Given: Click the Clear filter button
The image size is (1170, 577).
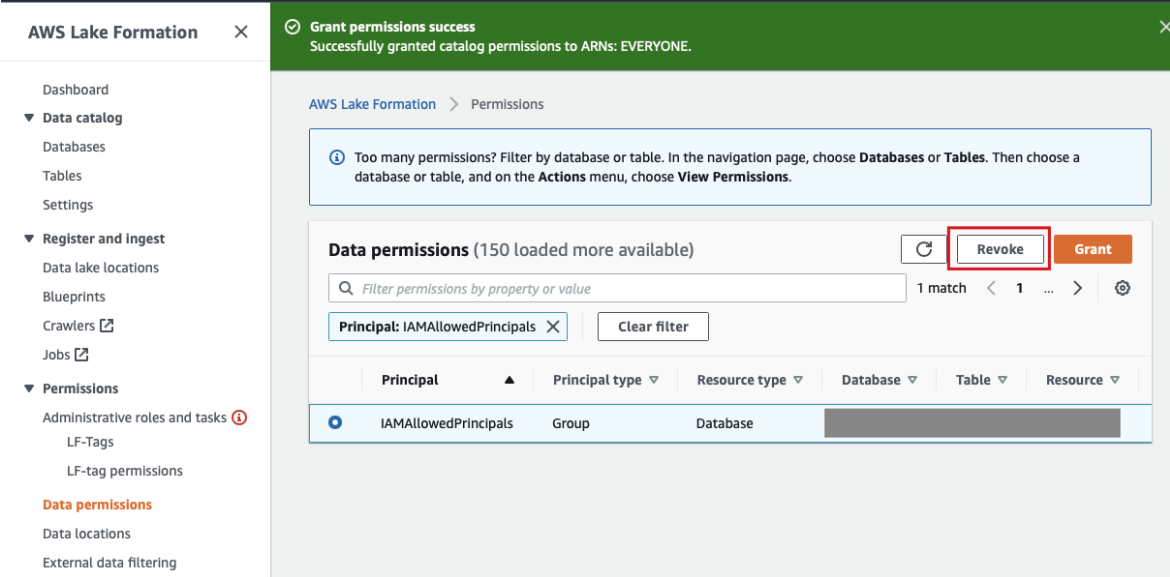Looking at the screenshot, I should tap(653, 327).
